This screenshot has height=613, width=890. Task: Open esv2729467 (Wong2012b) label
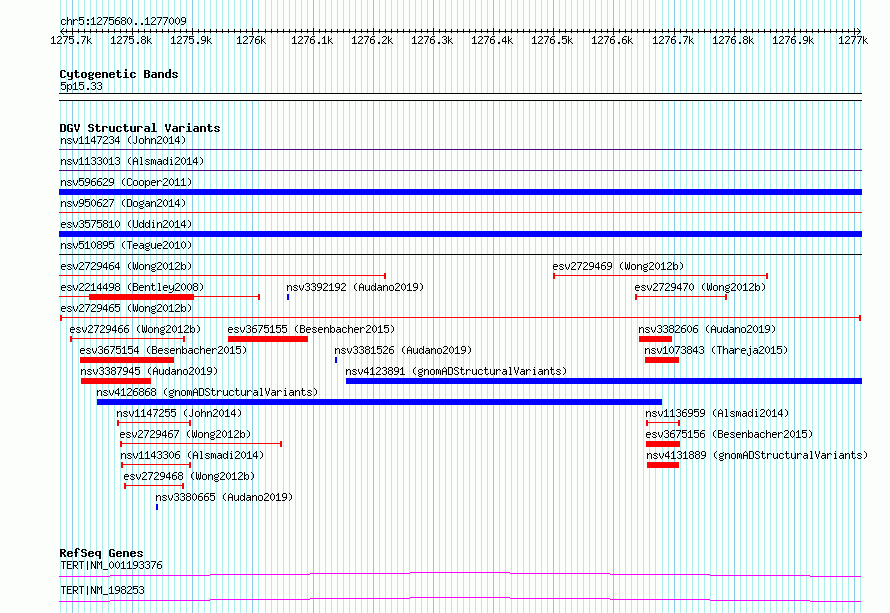[x=186, y=434]
